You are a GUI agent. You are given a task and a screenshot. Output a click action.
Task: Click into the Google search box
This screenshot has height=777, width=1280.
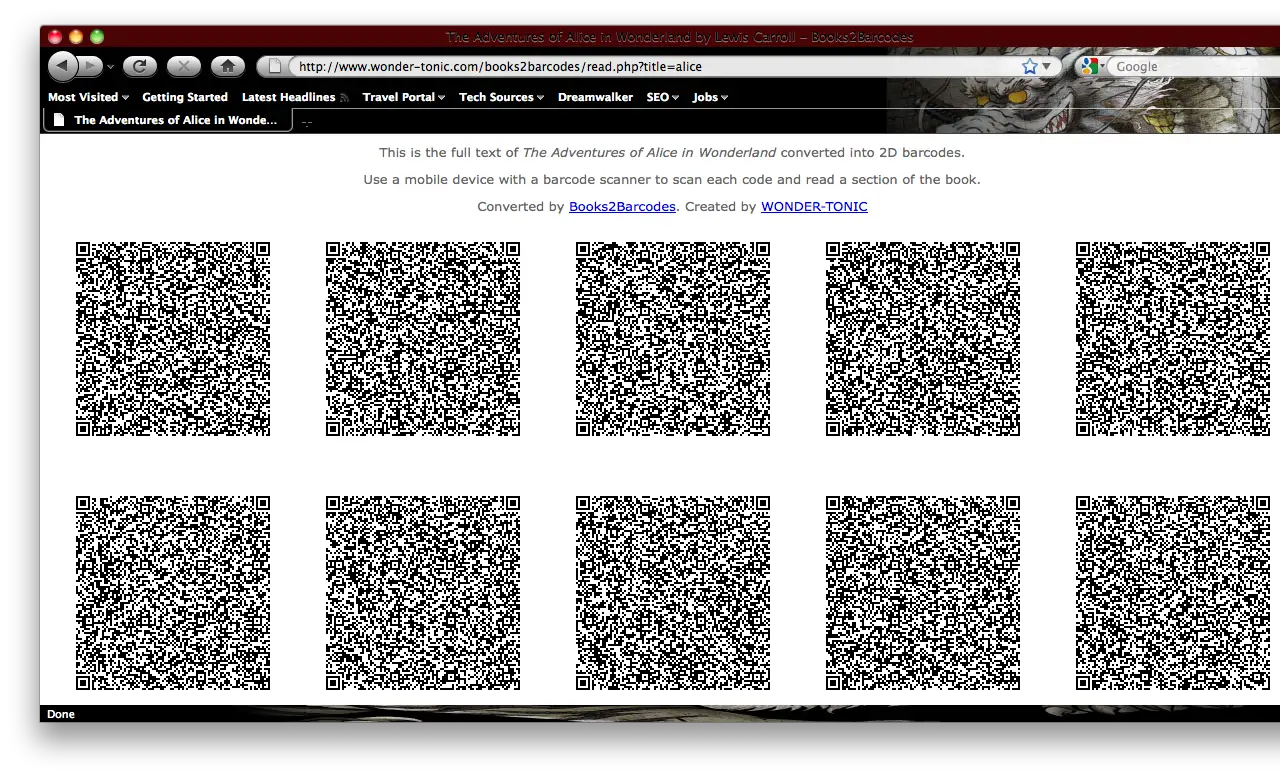(1190, 67)
